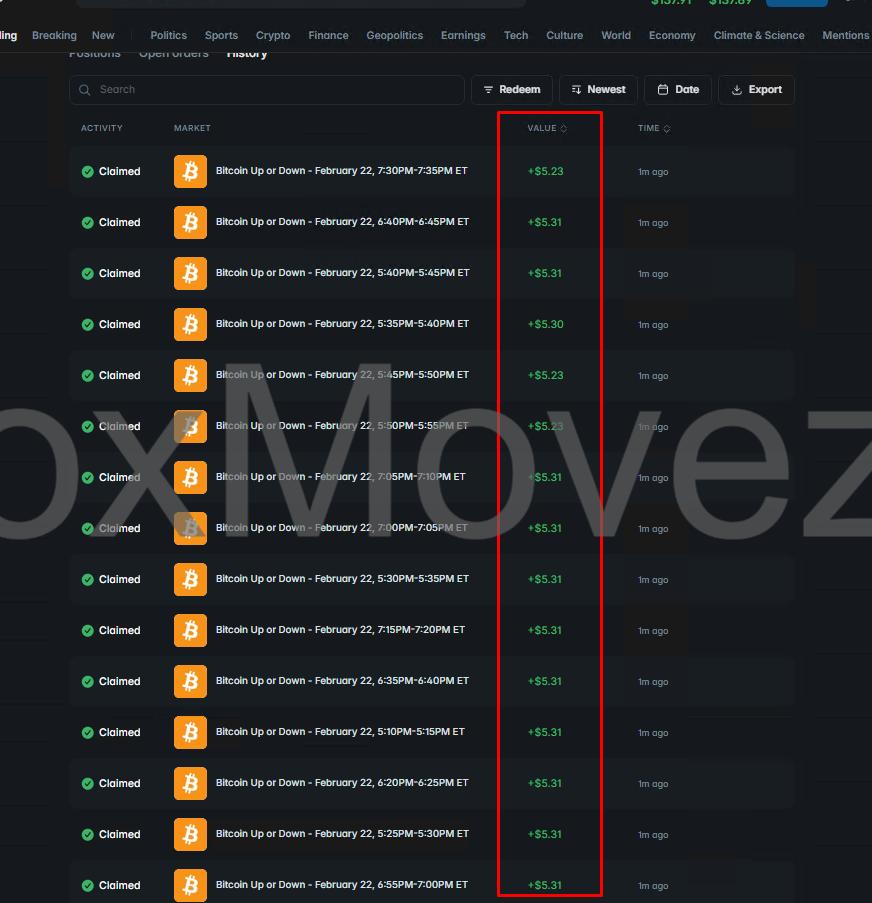
Task: Click '1m ago' time on 6:55PM-7:00PM row
Action: pyautogui.click(x=653, y=886)
